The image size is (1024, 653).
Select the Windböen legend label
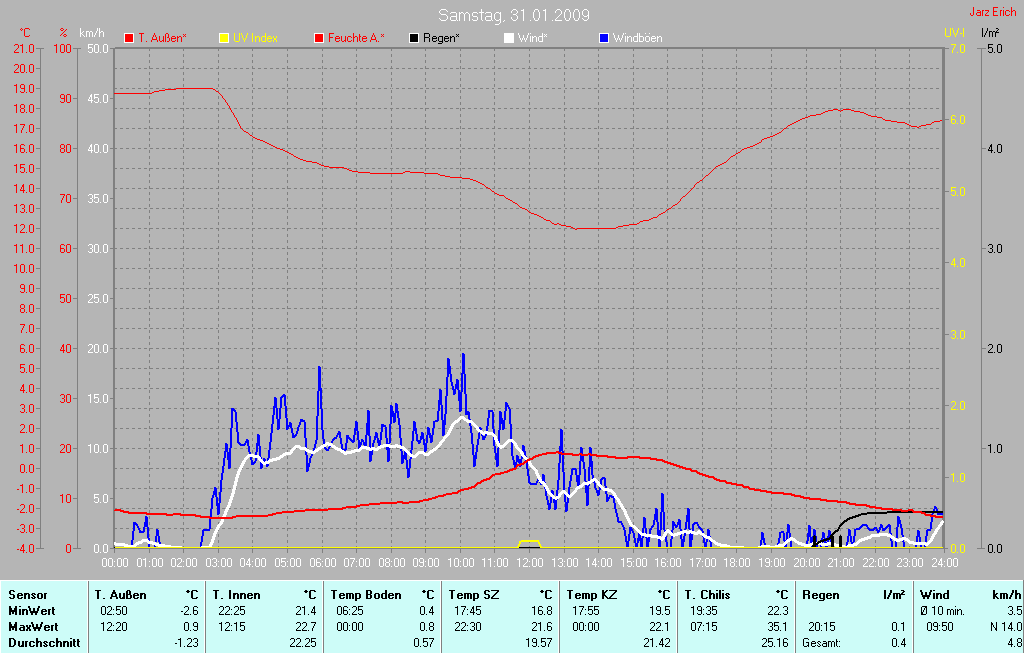click(636, 38)
